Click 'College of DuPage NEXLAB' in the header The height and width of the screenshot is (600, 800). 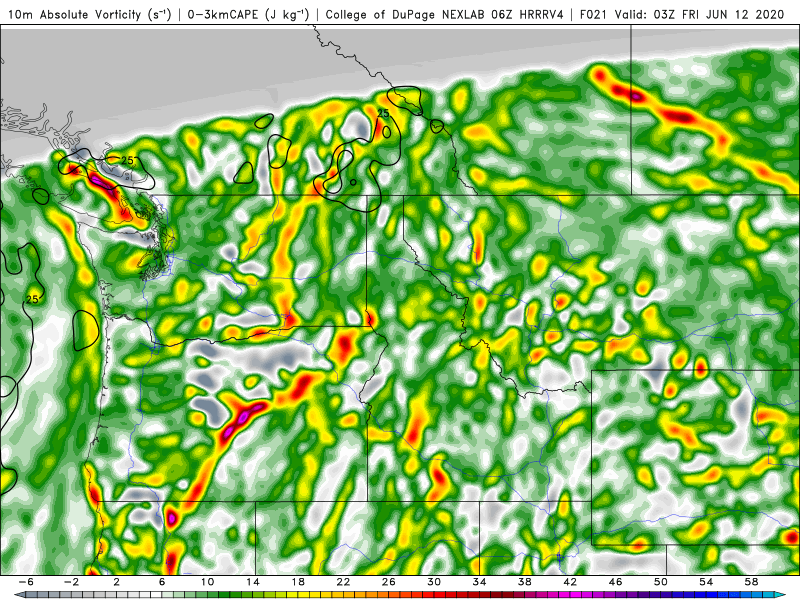tap(406, 14)
